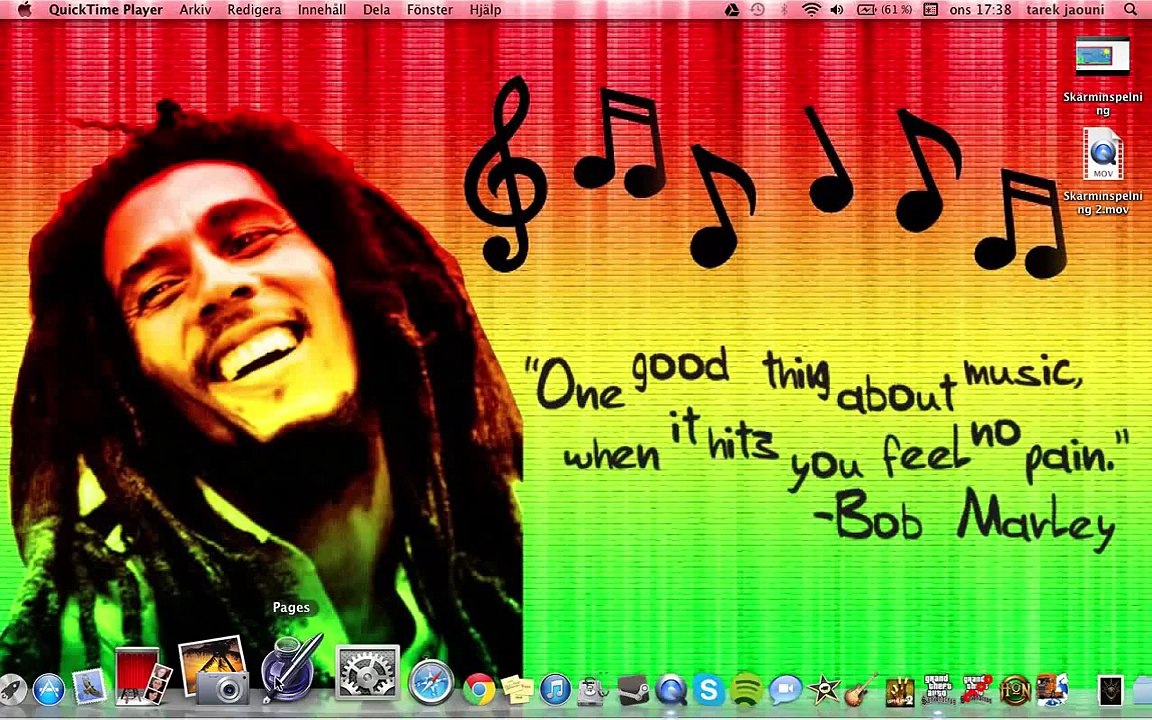Screen dimensions: 1152x720
Task: Open the Hjälp menu
Action: 485,10
